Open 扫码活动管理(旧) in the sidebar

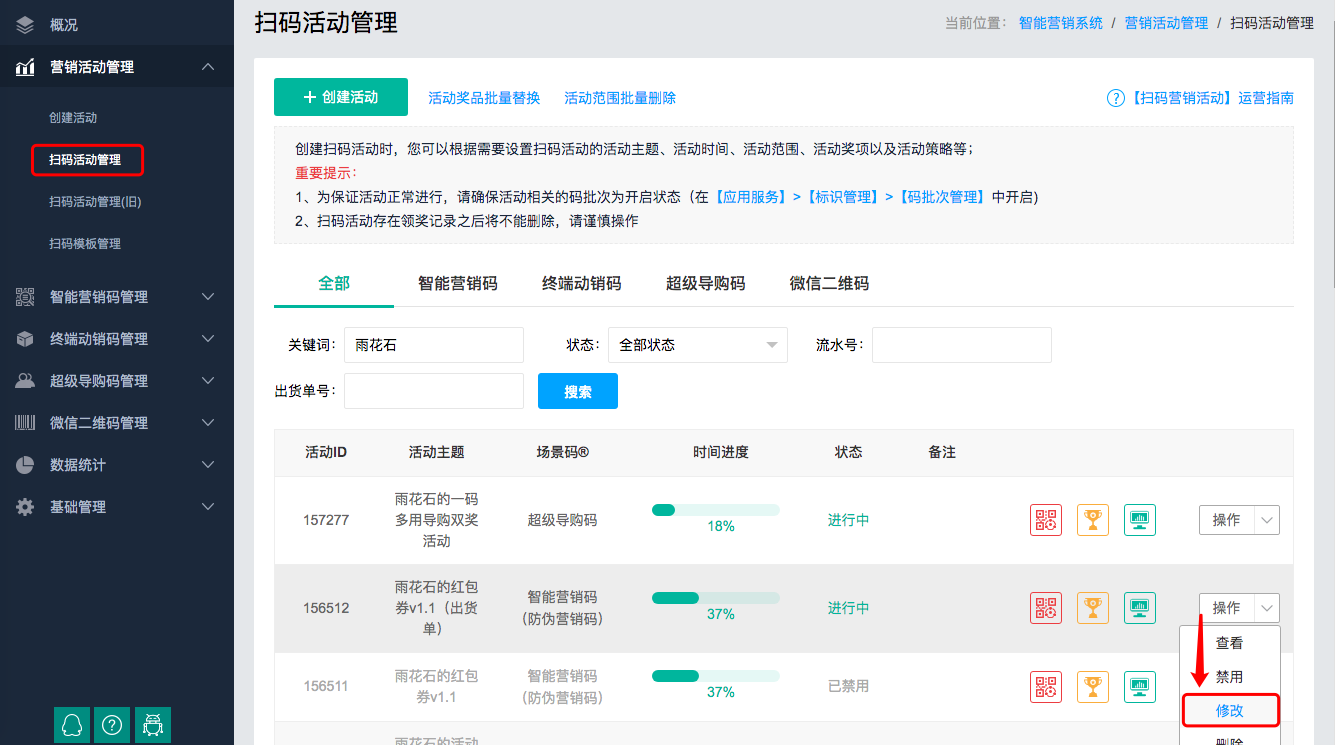click(x=95, y=202)
